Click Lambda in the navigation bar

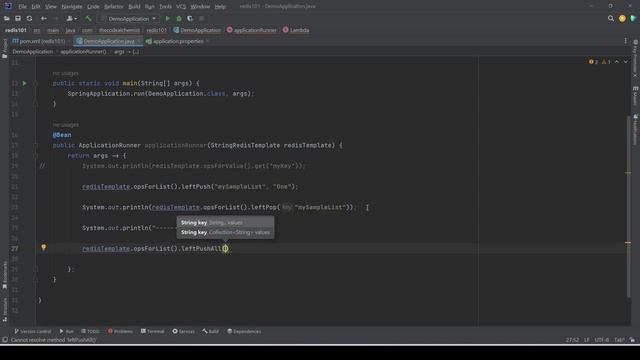tap(296, 30)
